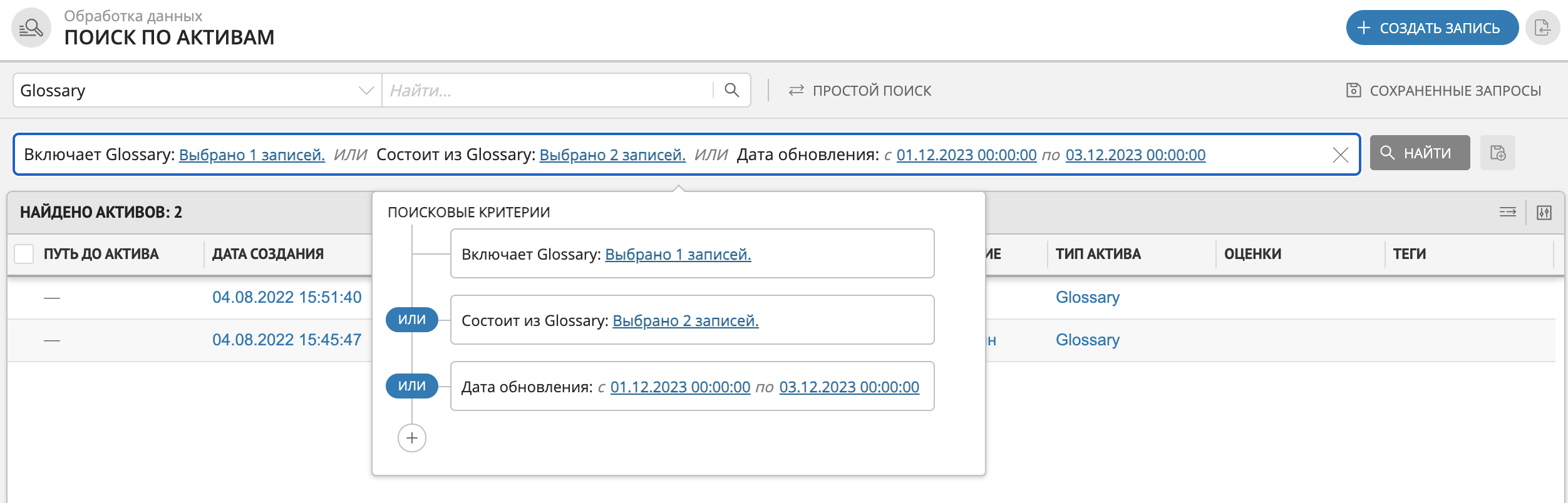Select the Дата обновления criterion box
This screenshot has height=503, width=1568.
(692, 386)
